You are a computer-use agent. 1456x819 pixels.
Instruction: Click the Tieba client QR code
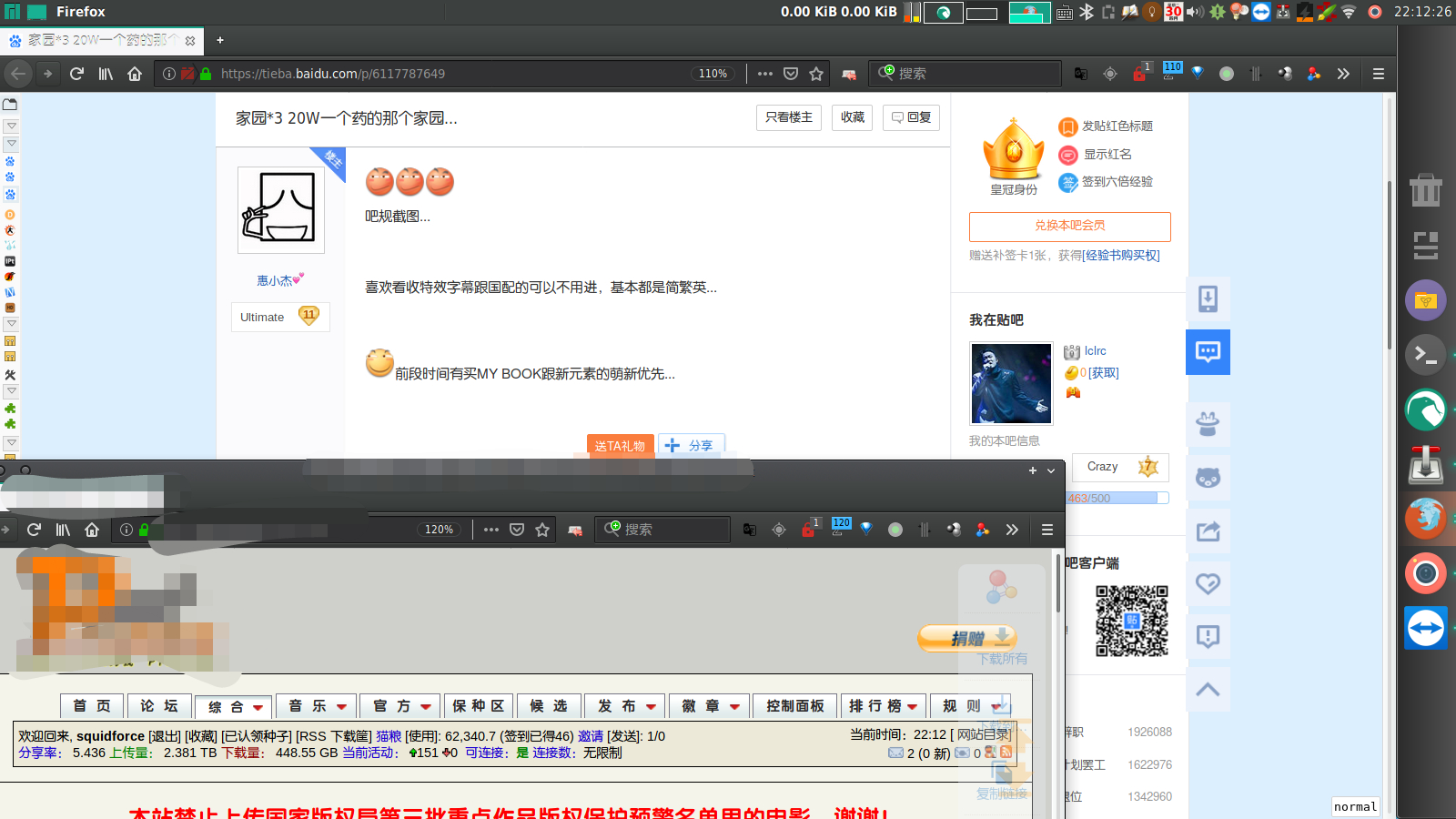tap(1131, 621)
